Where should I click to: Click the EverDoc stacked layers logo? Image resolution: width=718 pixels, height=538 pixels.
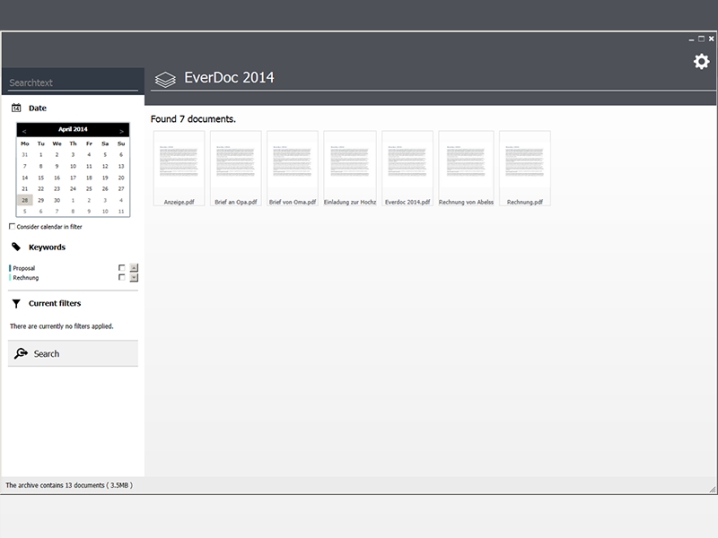click(x=165, y=79)
